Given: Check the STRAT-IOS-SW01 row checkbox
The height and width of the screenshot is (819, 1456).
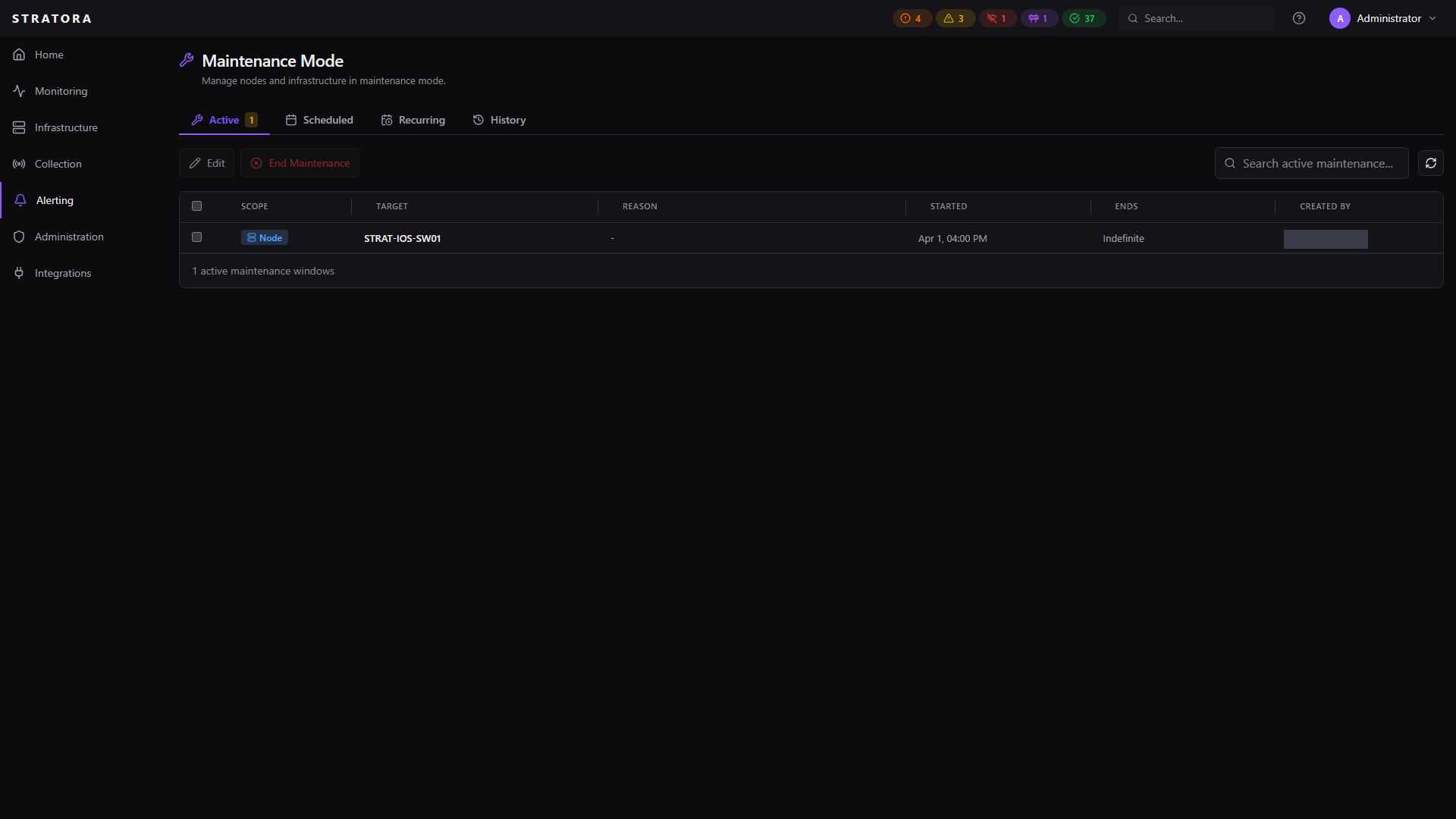Looking at the screenshot, I should tap(197, 237).
